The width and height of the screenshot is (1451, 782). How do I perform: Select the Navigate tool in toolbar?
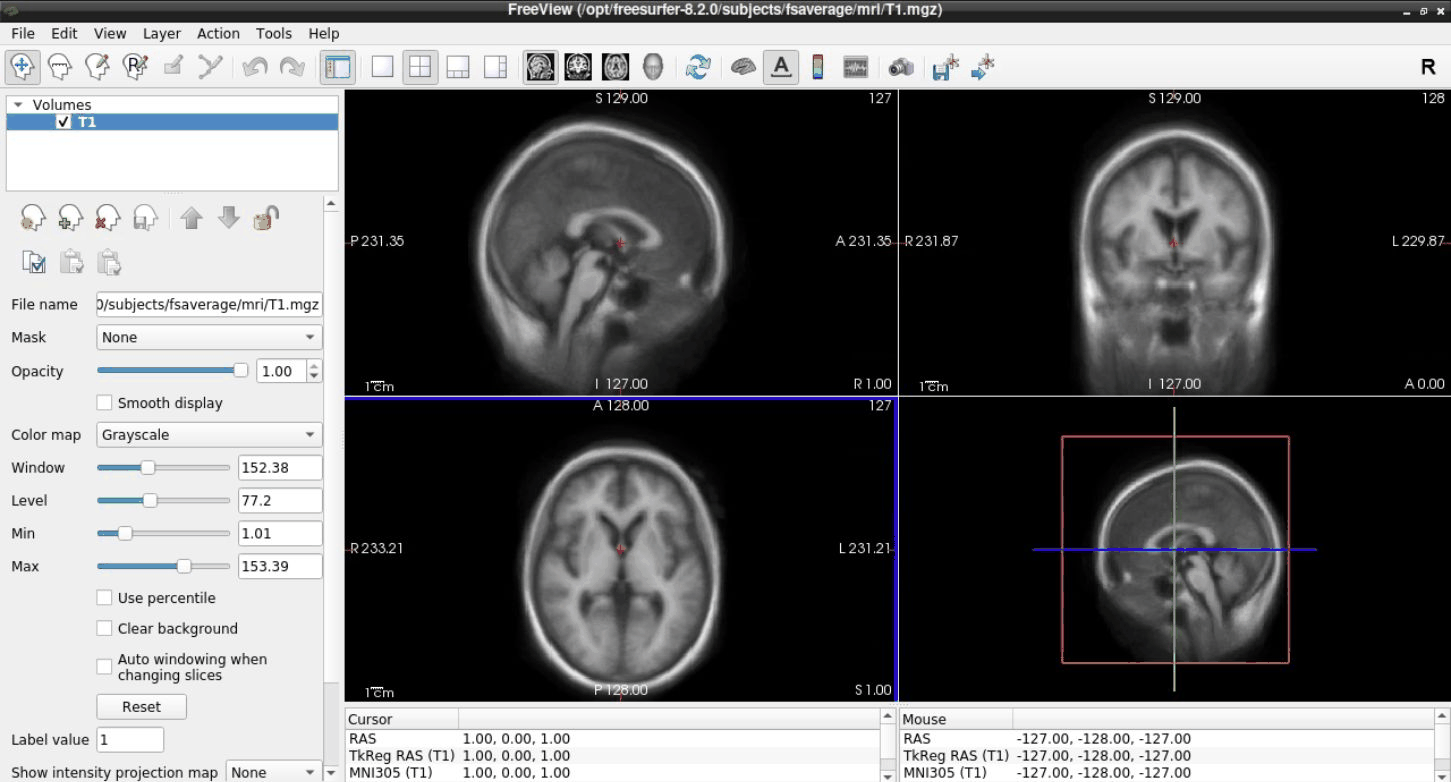point(23,67)
